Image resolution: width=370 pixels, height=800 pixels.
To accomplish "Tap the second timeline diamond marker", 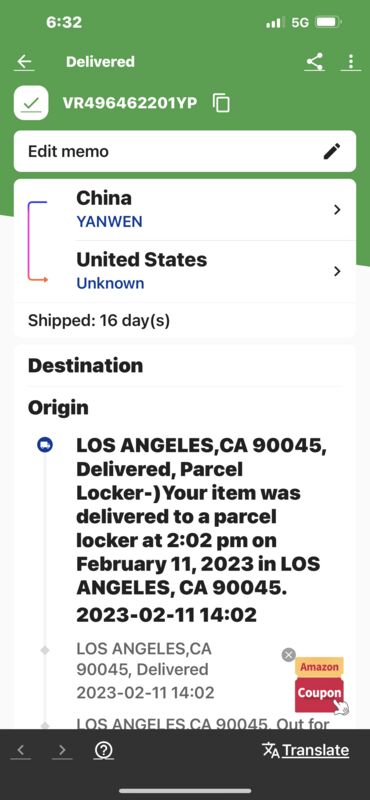I will point(45,651).
